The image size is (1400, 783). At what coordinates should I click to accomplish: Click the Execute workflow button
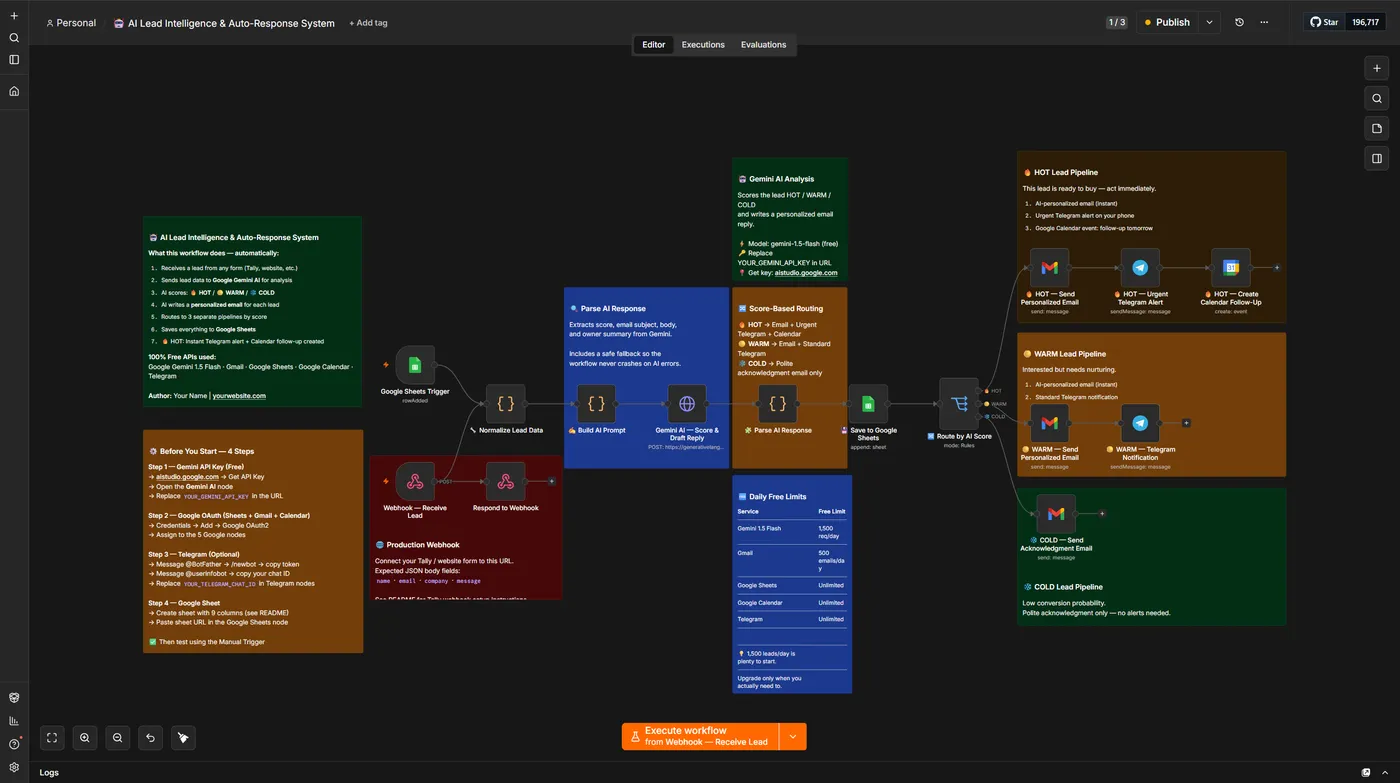click(x=700, y=736)
